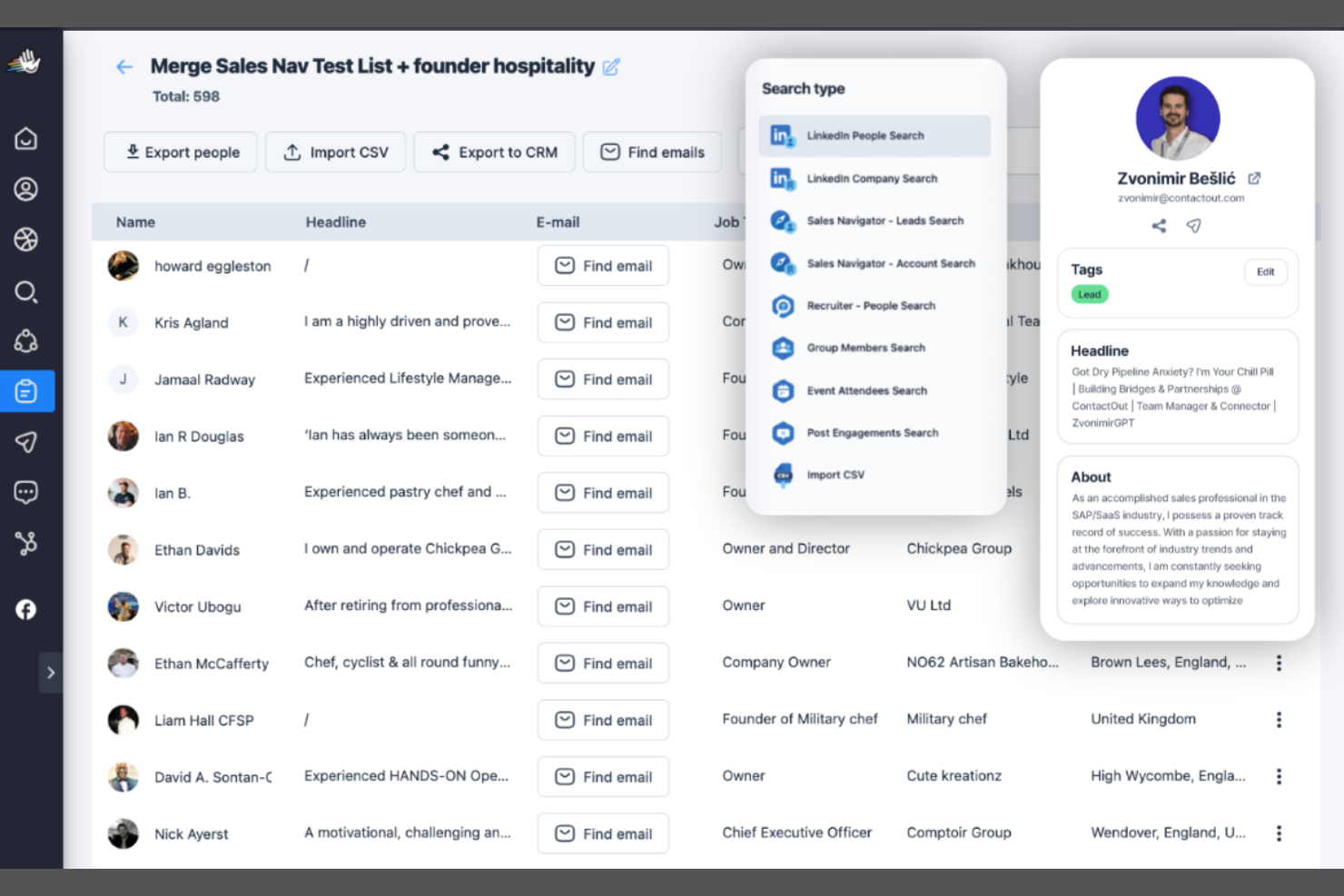1344x896 pixels.
Task: Select the highlighted lists clipboard icon in sidebar
Action: point(25,391)
